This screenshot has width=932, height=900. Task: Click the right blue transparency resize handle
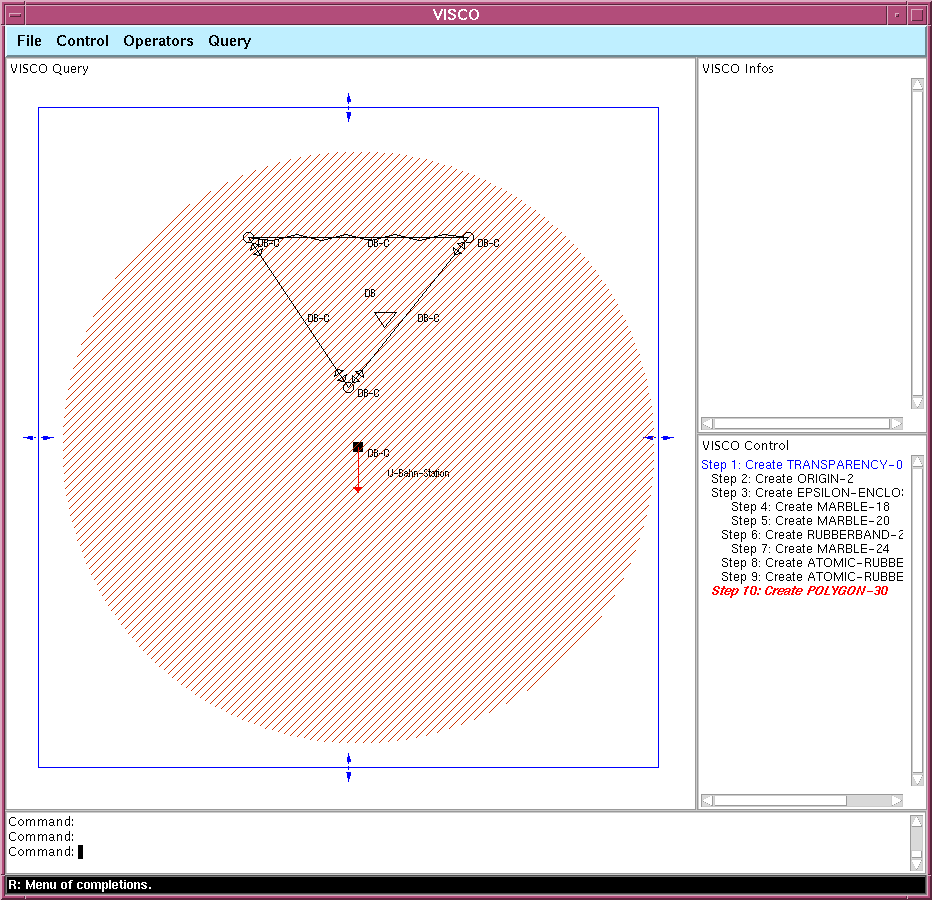[659, 438]
